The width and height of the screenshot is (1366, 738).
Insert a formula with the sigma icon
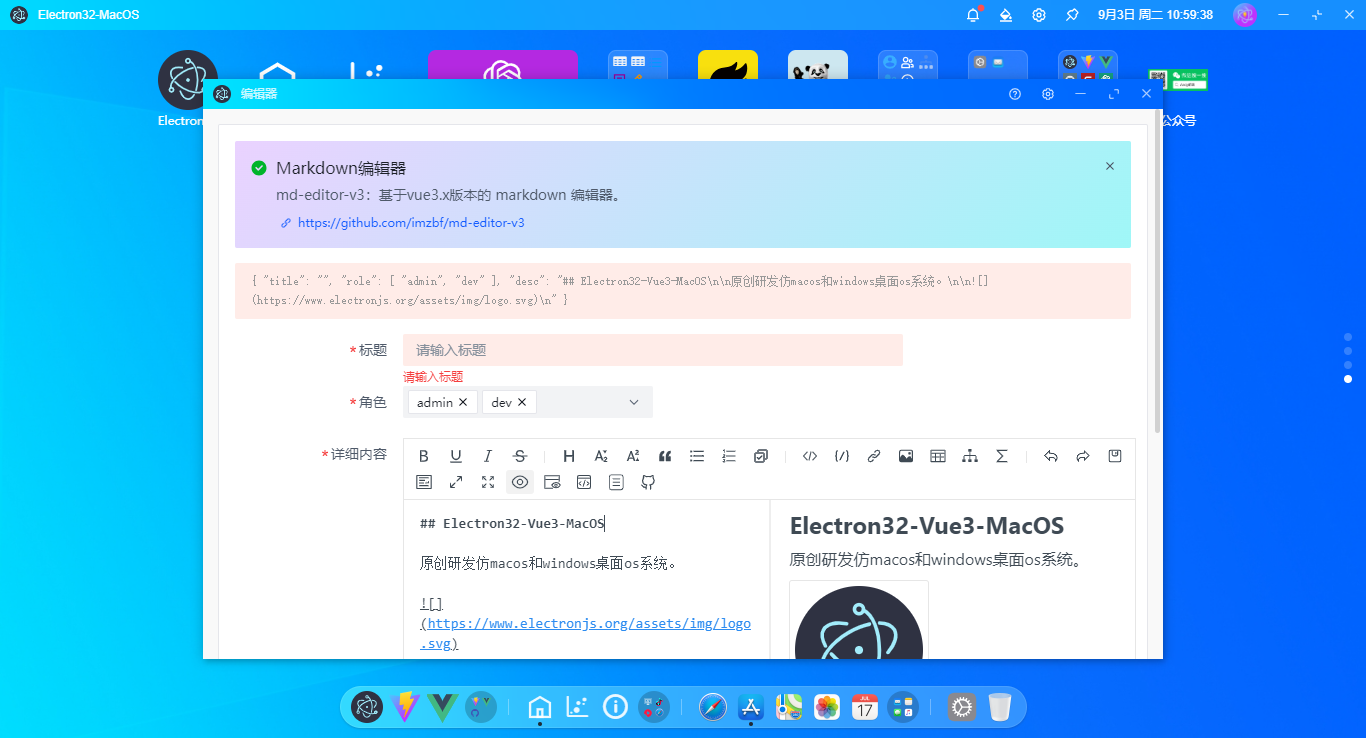1001,456
